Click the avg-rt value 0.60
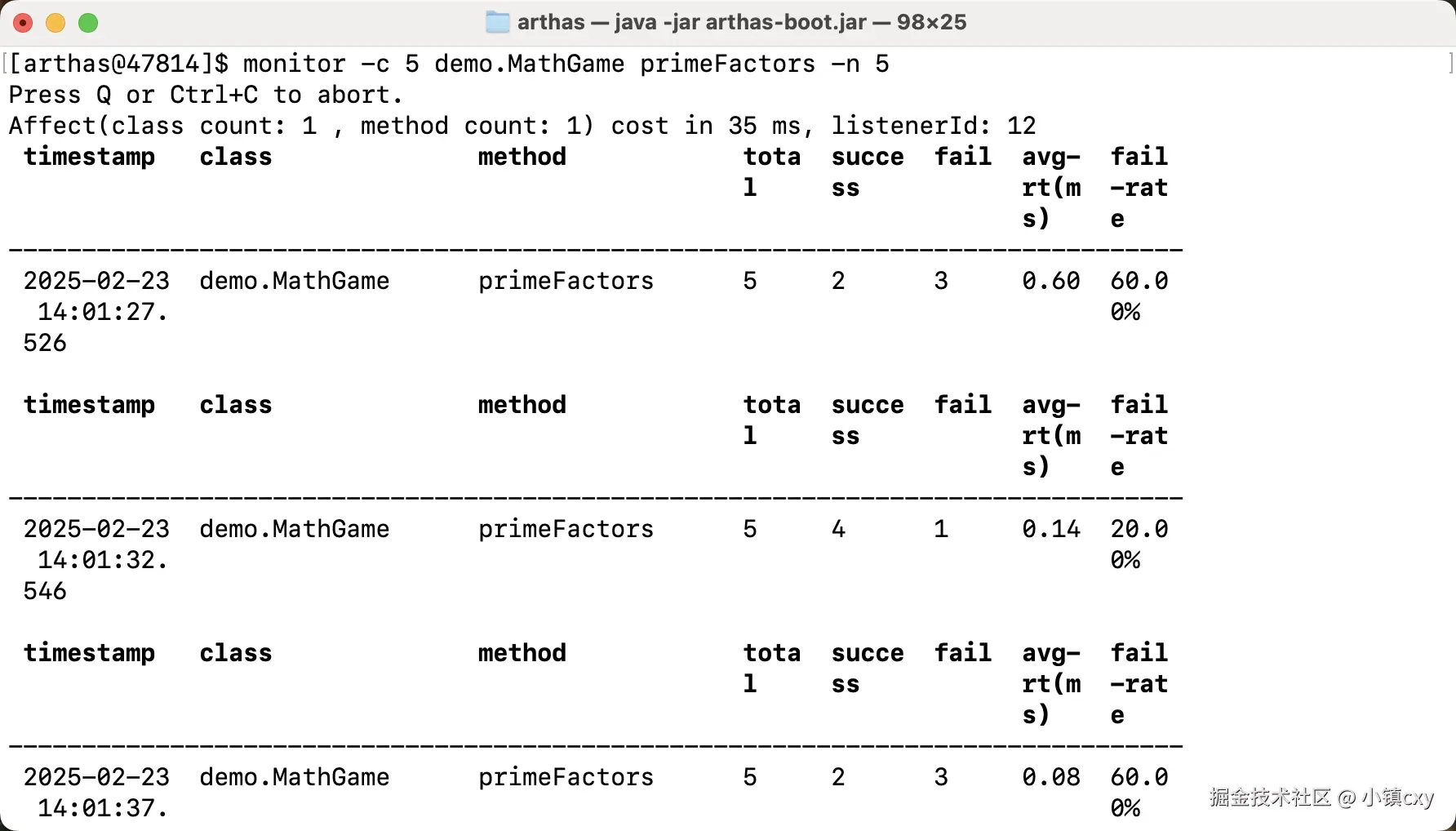The height and width of the screenshot is (831, 1456). pyautogui.click(x=1050, y=281)
